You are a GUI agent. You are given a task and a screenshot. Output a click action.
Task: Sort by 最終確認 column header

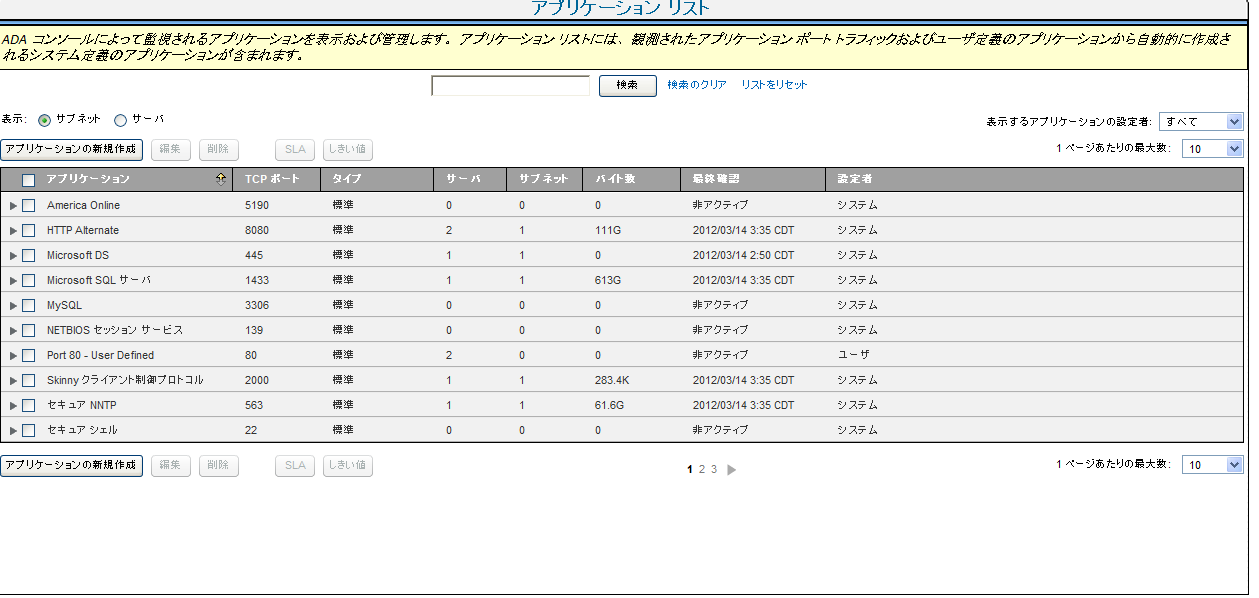716,179
